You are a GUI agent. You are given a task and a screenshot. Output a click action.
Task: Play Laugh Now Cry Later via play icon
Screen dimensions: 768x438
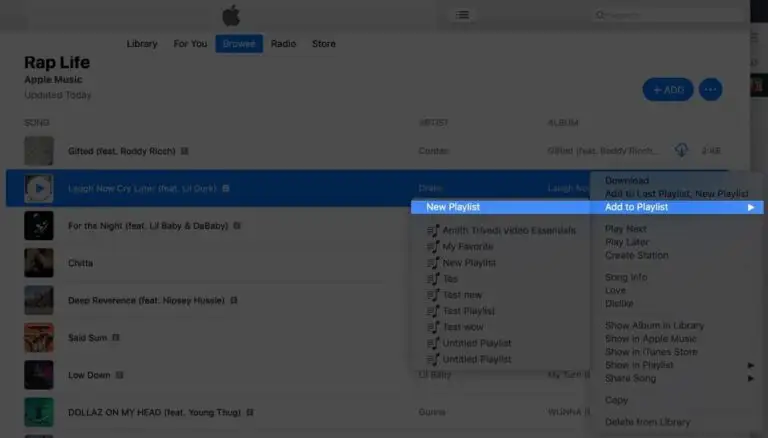pyautogui.click(x=39, y=188)
